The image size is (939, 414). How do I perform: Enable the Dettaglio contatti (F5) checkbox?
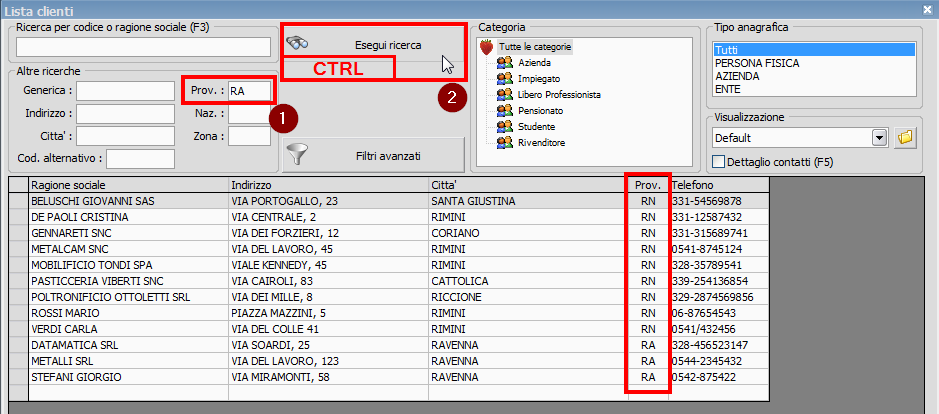click(718, 161)
